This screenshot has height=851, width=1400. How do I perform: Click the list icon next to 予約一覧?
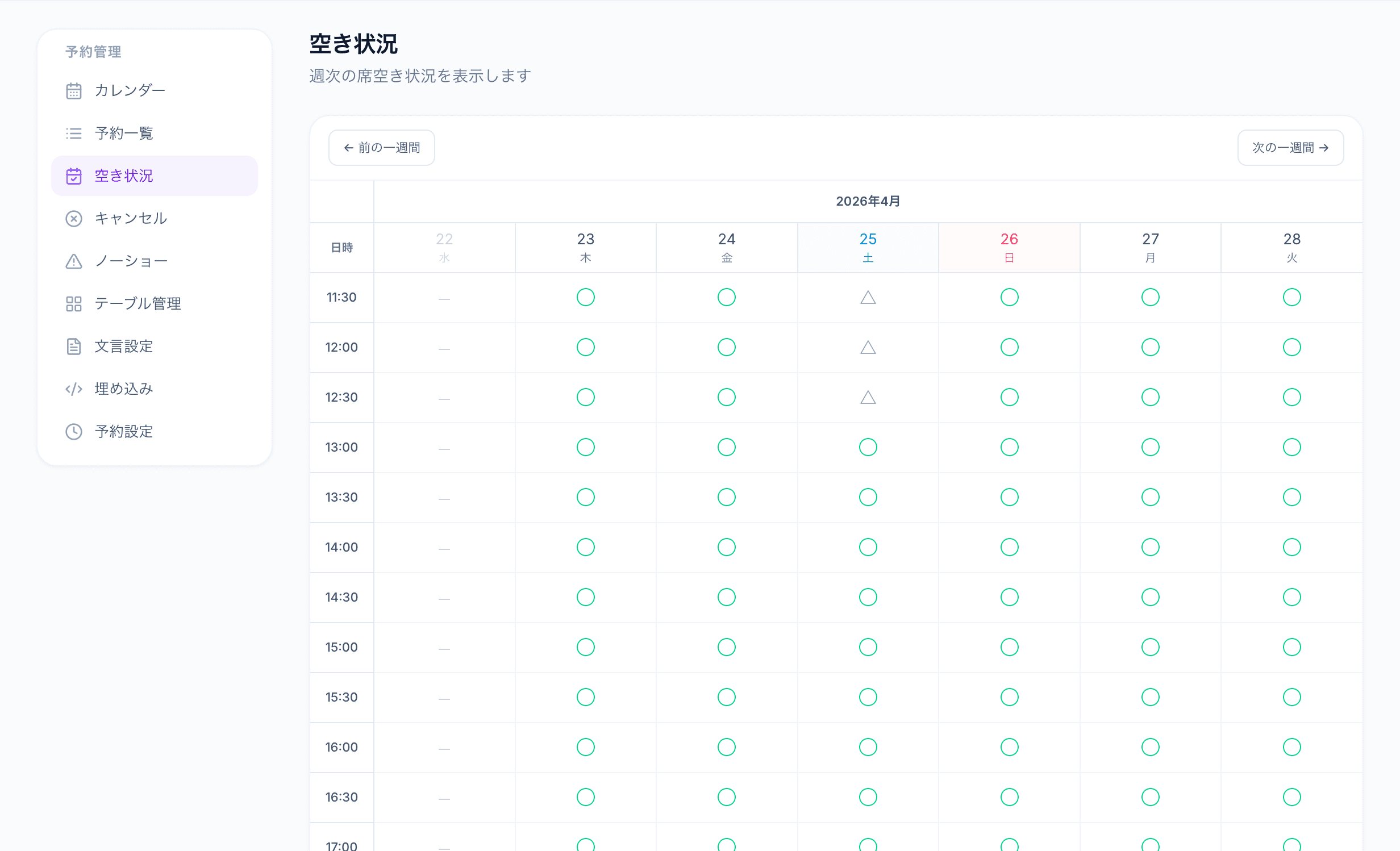[74, 134]
